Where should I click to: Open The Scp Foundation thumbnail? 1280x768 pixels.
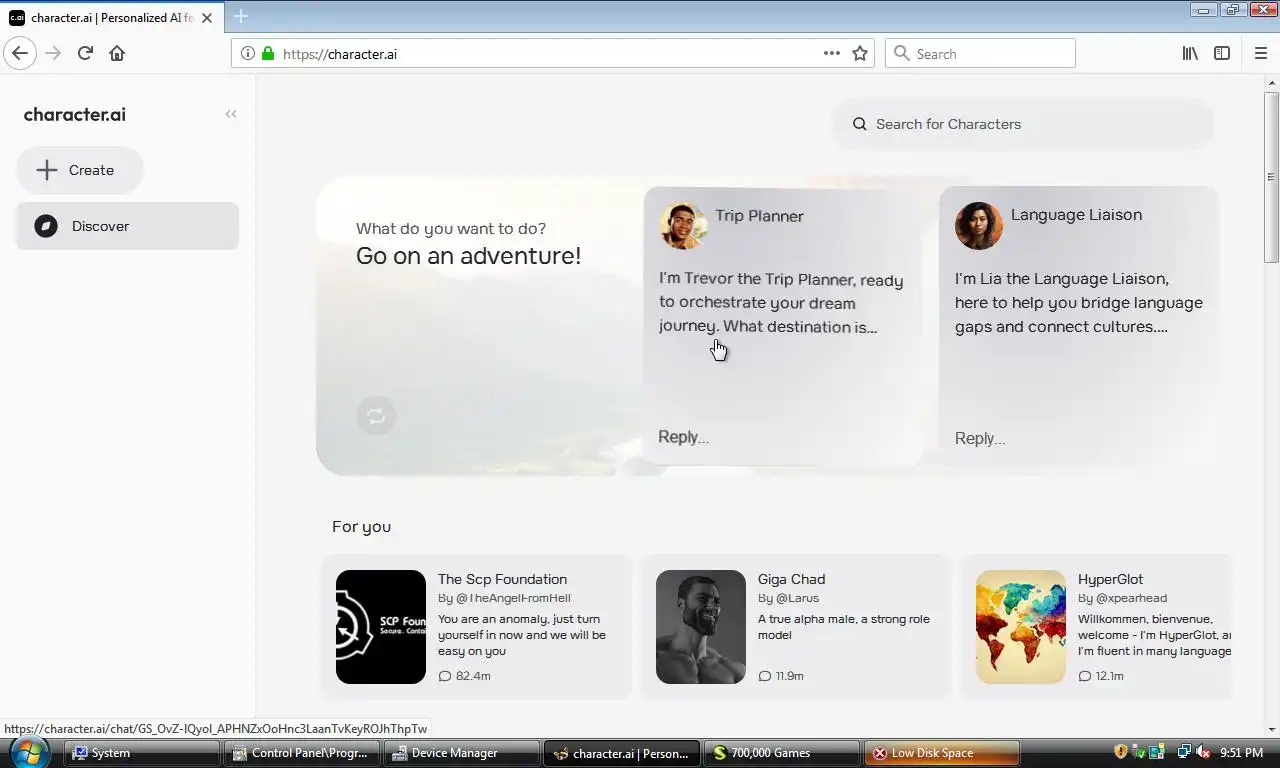coord(381,627)
